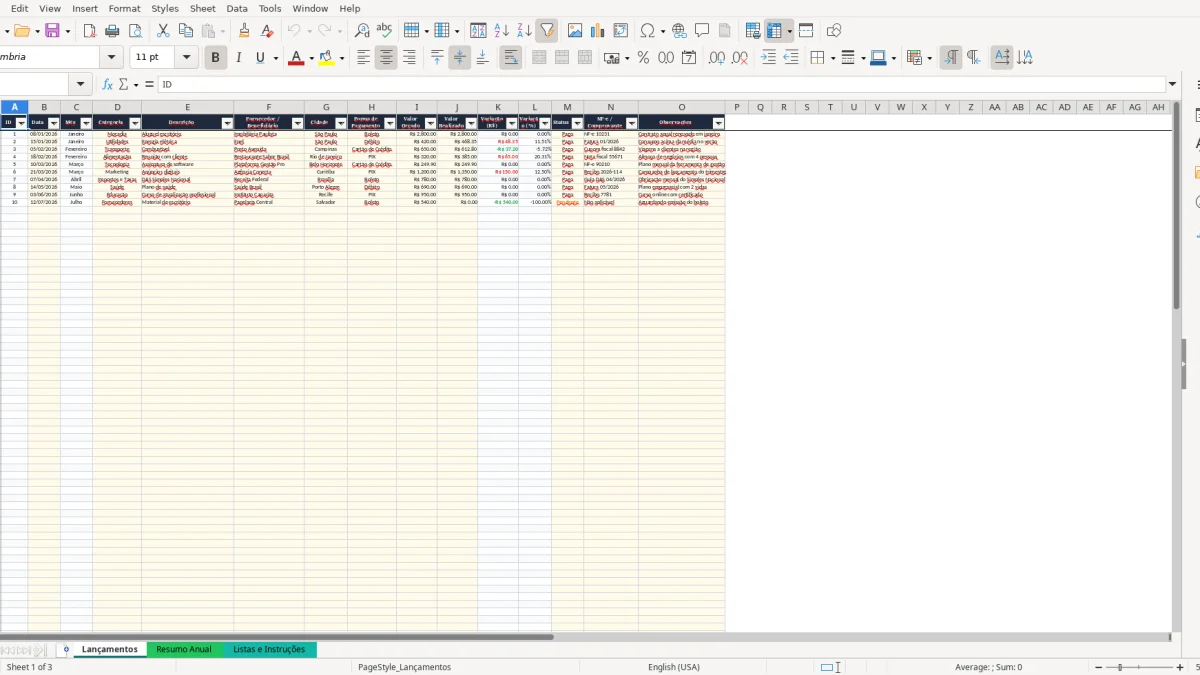Expand the Name Box dropdown

tap(82, 85)
